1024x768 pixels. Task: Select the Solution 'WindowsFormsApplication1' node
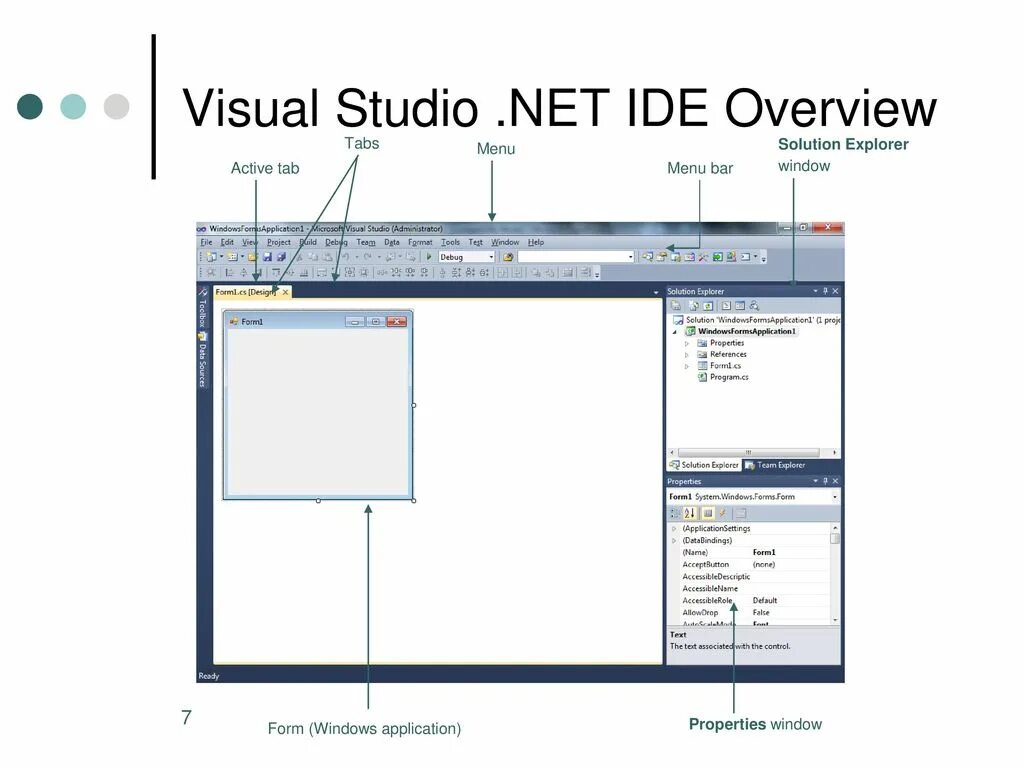[758, 320]
